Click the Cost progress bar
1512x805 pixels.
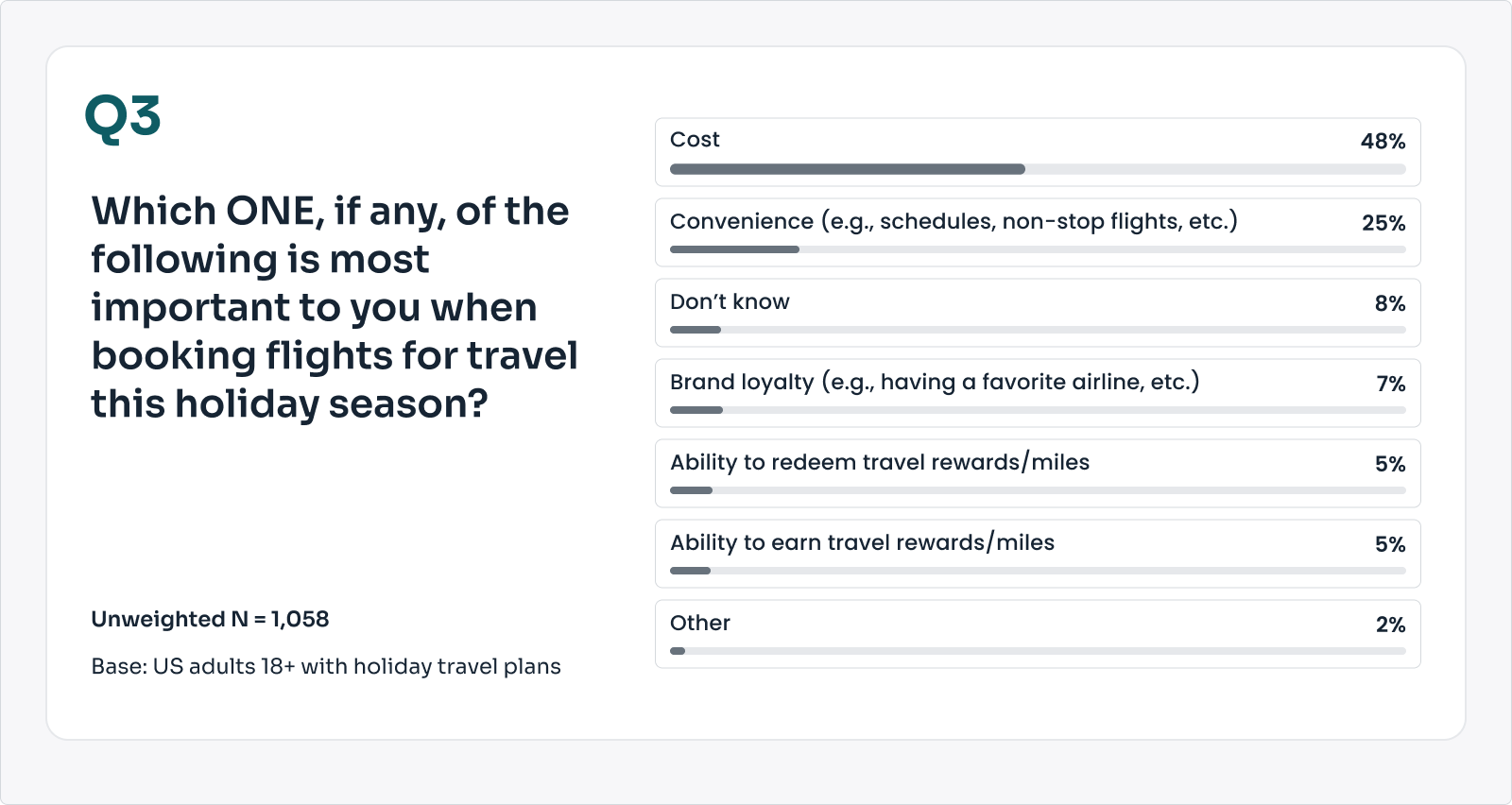click(x=1038, y=169)
